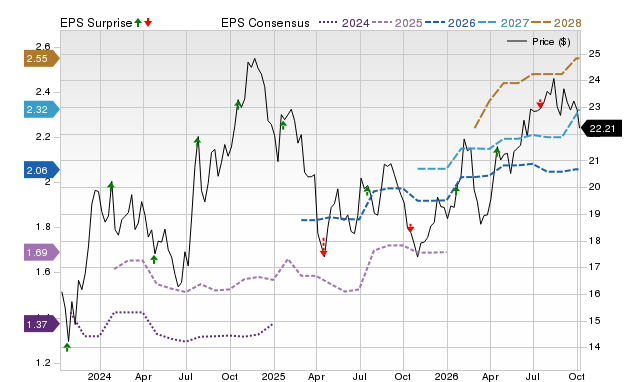Click the green surprise arrow below the price line after April 2024
The height and width of the screenshot is (382, 640).
[x=154, y=259]
